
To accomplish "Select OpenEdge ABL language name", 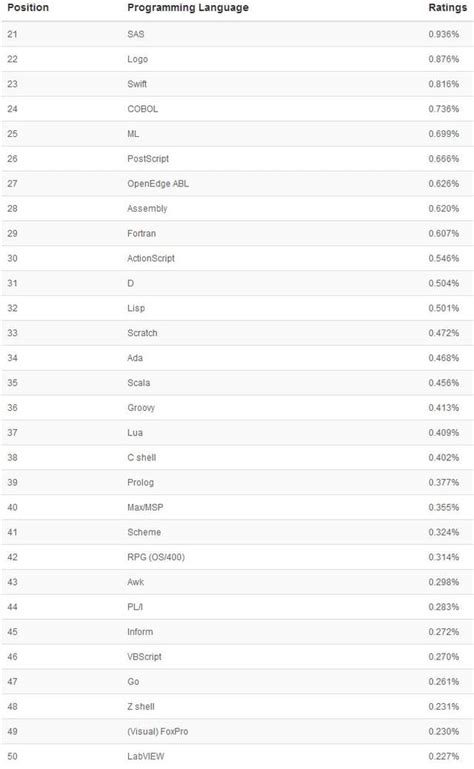I will click(158, 183).
